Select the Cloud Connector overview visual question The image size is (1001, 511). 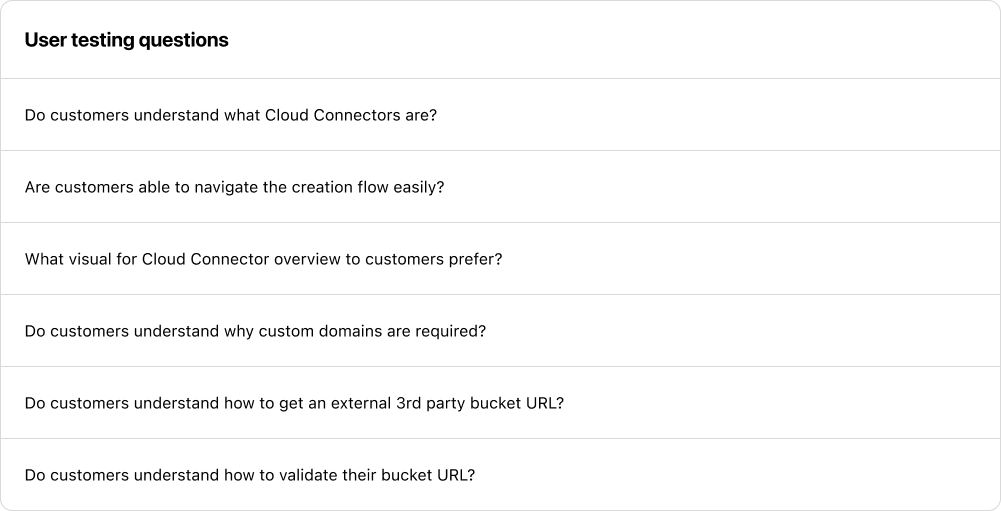263,259
